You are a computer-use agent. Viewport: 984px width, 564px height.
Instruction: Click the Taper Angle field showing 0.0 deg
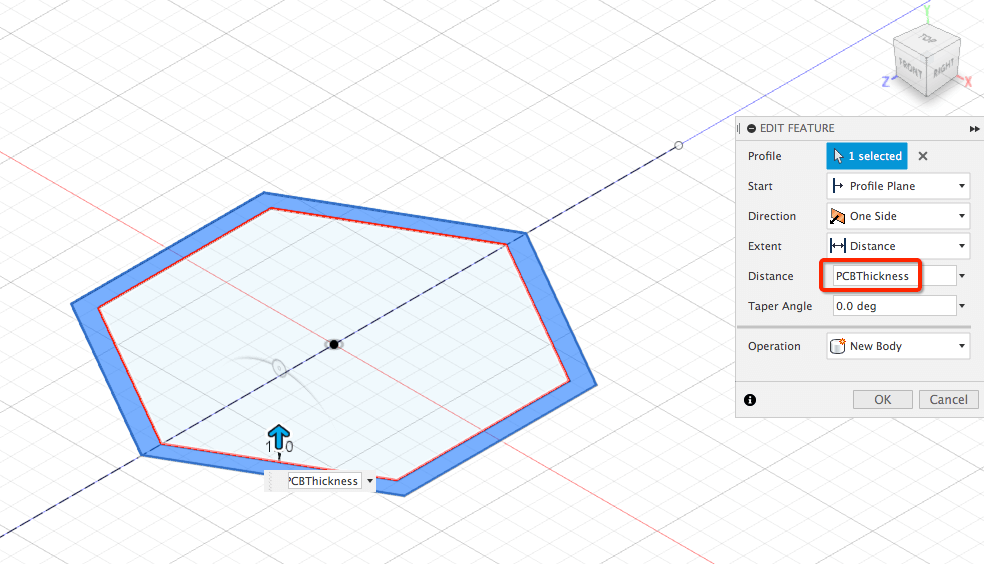(x=893, y=306)
